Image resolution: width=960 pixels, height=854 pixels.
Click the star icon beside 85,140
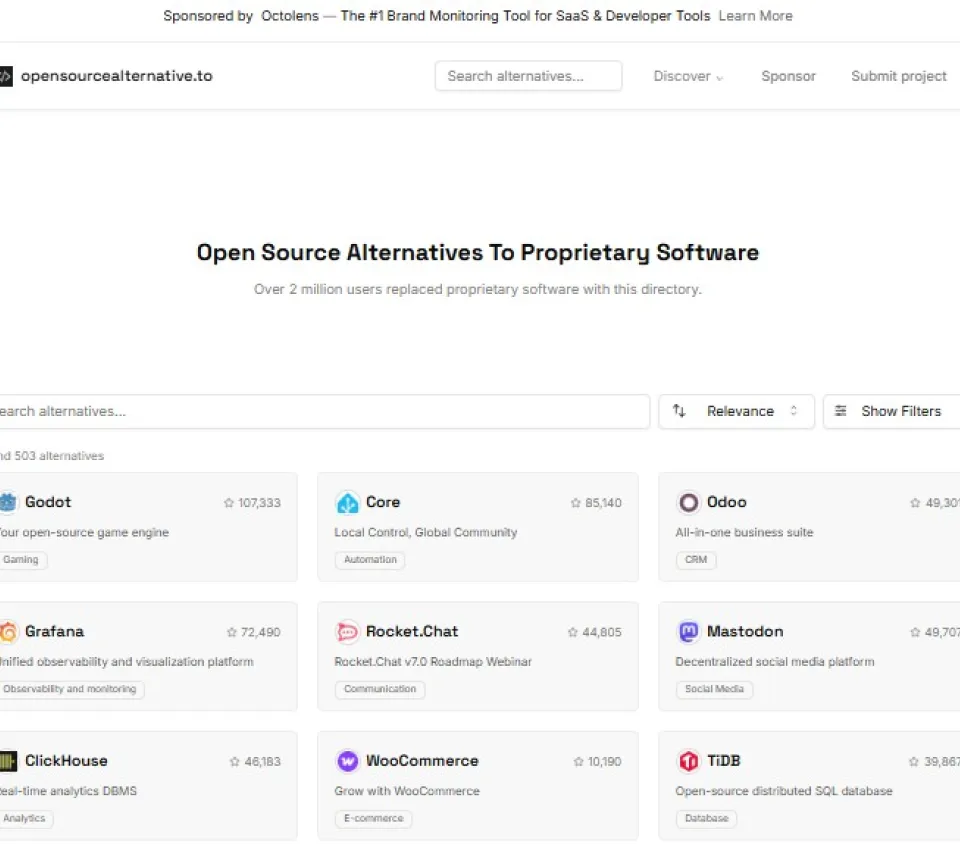pos(576,503)
